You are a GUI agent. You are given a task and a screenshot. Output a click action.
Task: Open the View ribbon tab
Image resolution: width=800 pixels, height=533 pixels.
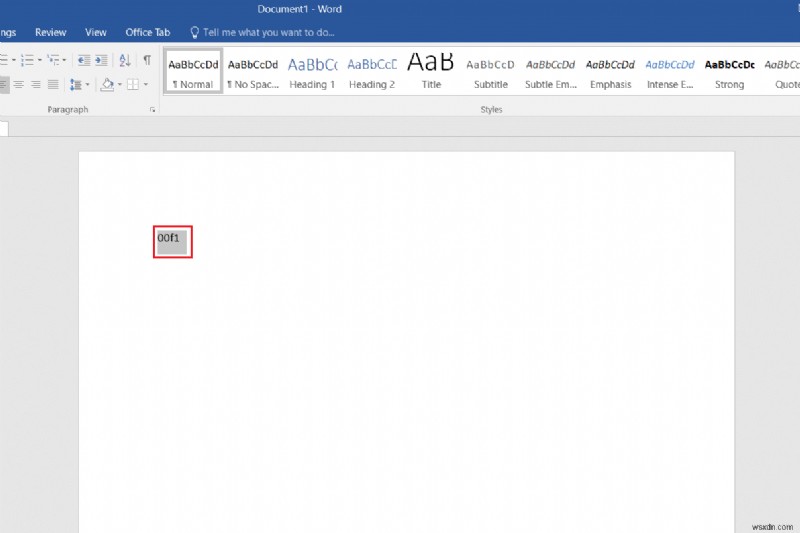click(x=95, y=33)
